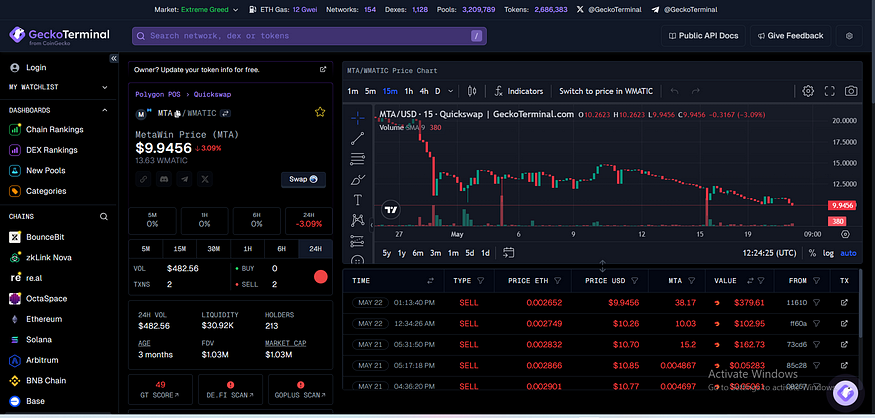This screenshot has width=875, height=418.
Task: Take a chart snapshot with camera icon
Action: 850,91
